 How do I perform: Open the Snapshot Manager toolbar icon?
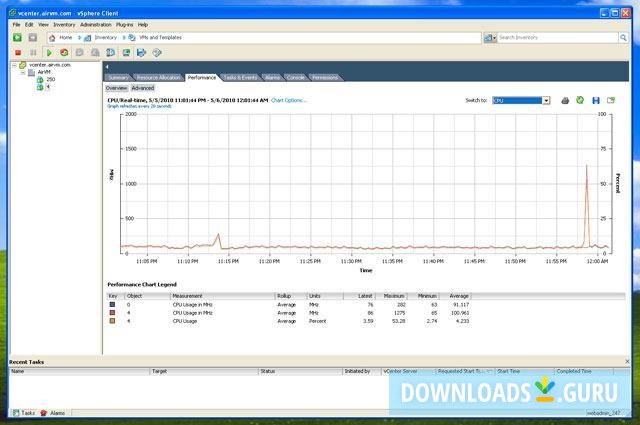tap(111, 53)
